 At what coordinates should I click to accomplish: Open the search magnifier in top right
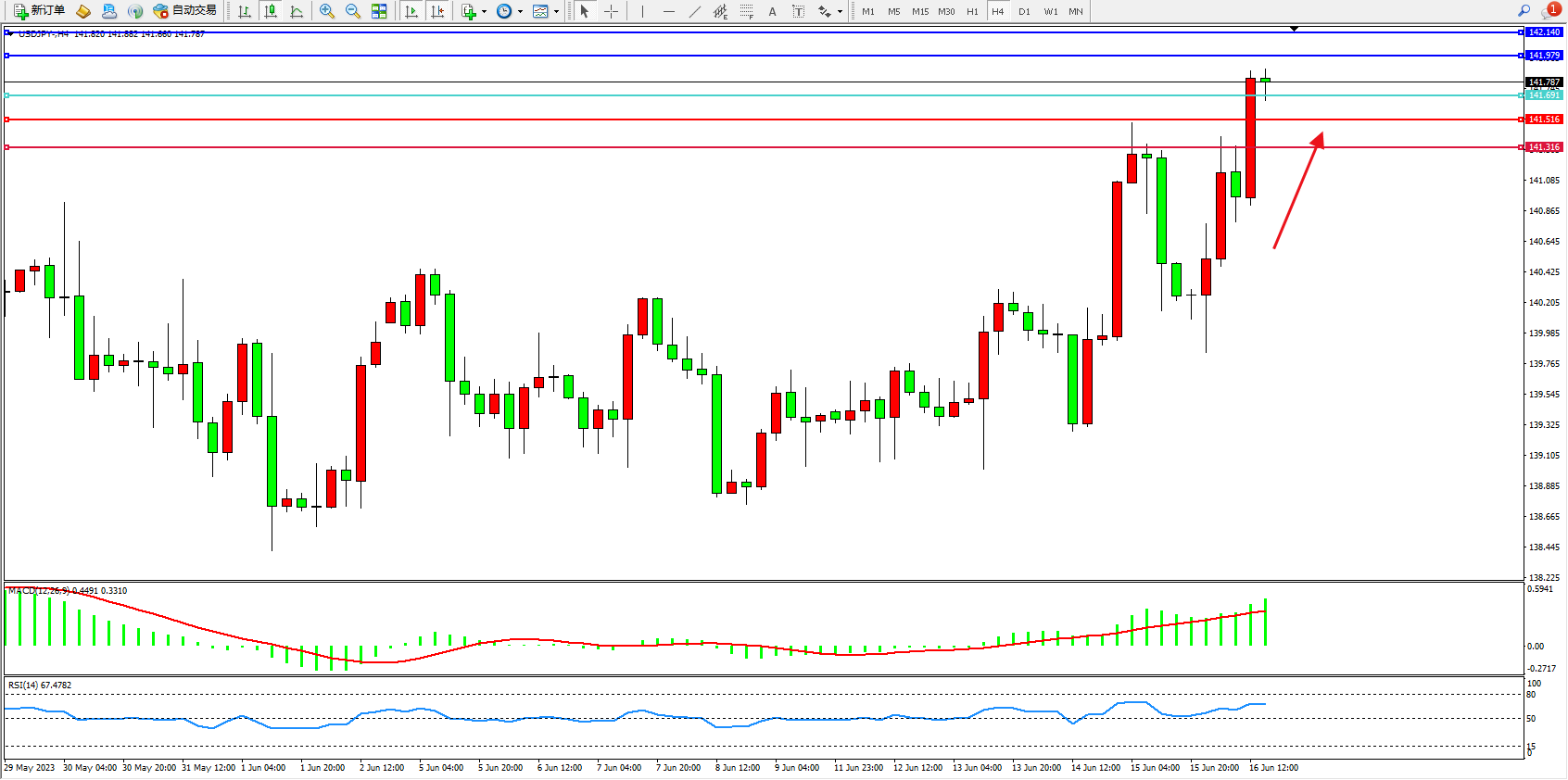coord(1524,11)
